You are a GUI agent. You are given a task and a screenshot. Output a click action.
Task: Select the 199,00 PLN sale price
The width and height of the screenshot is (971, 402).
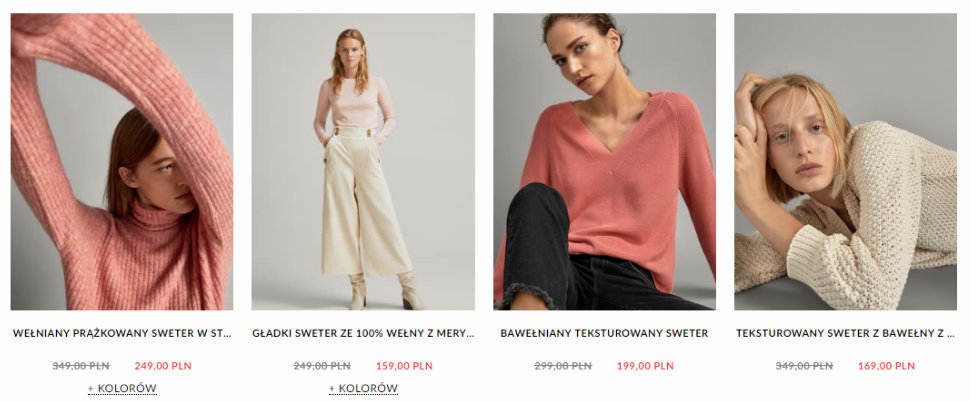coord(645,366)
